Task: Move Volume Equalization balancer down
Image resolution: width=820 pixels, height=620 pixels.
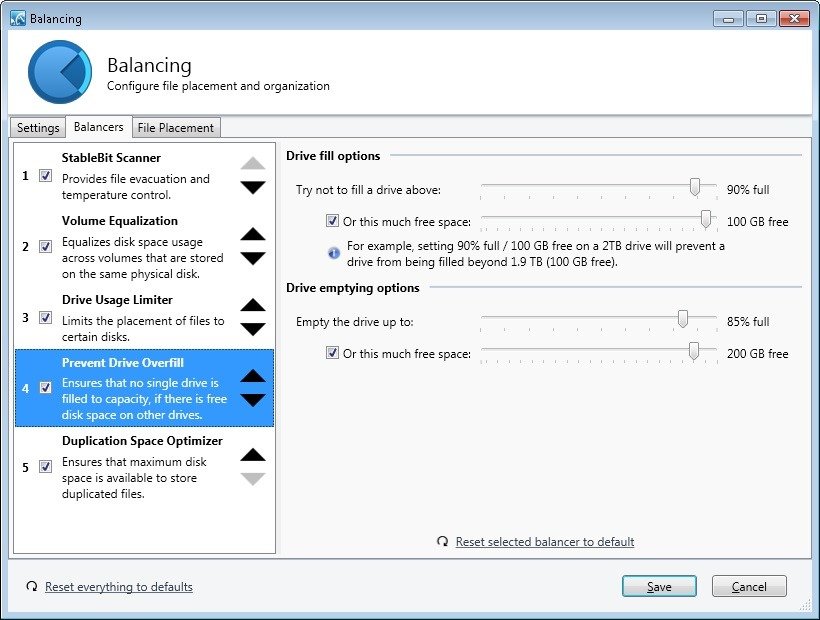Action: pos(253,258)
